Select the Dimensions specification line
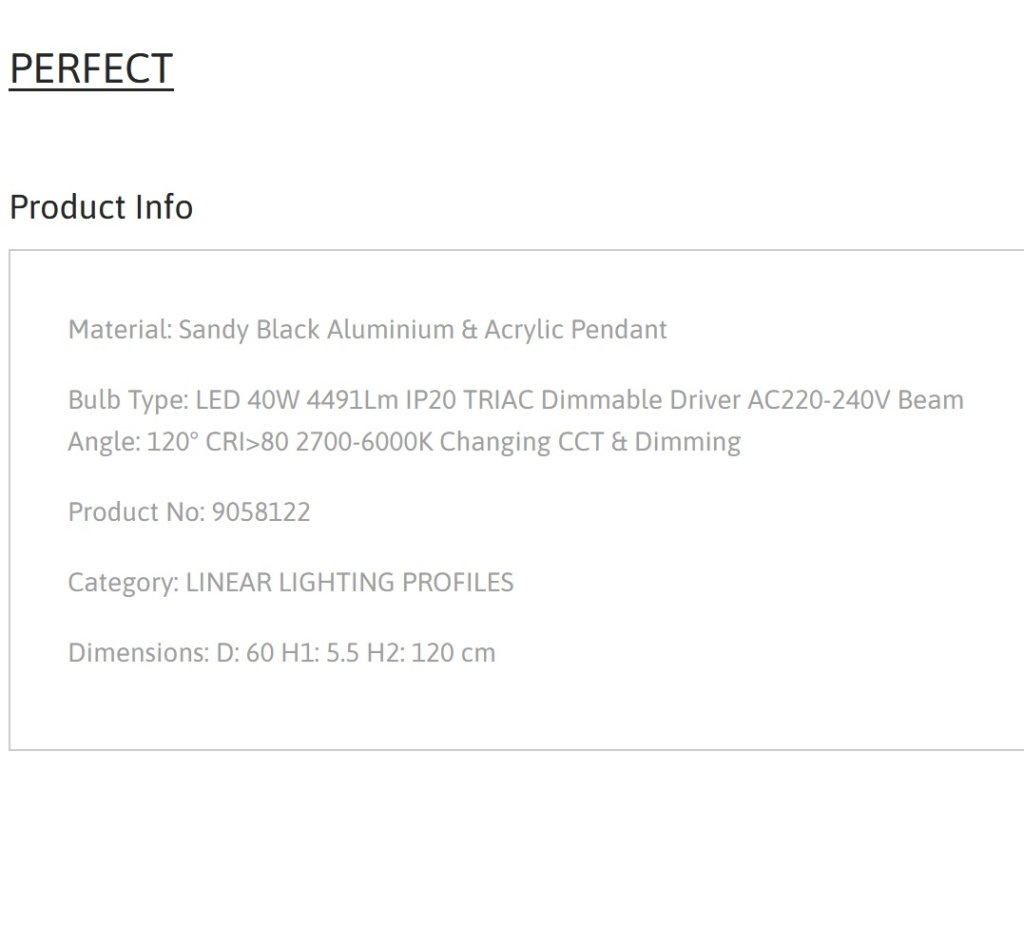The height and width of the screenshot is (944, 1024). click(x=281, y=653)
